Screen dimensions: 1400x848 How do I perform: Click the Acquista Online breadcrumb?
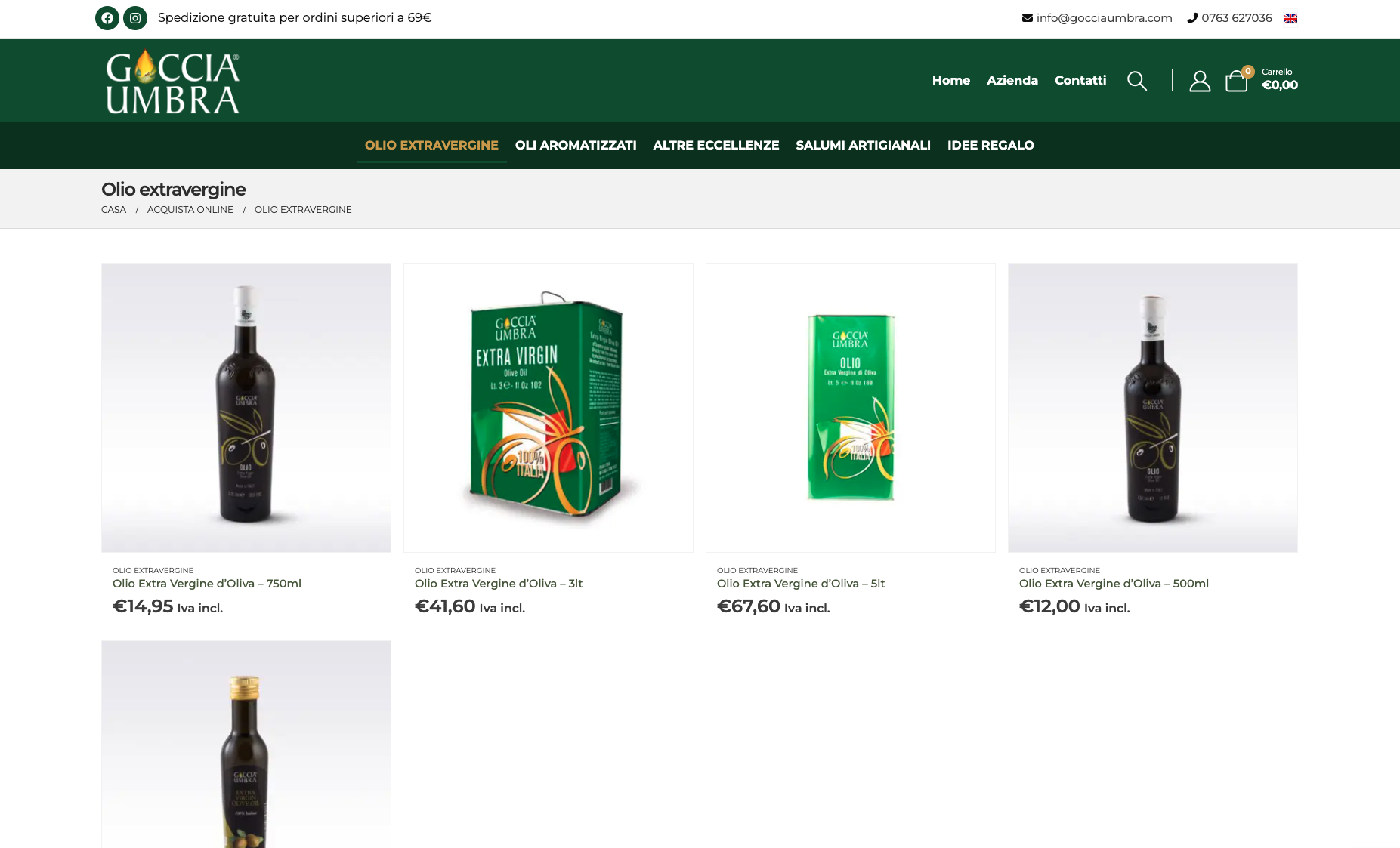click(190, 210)
